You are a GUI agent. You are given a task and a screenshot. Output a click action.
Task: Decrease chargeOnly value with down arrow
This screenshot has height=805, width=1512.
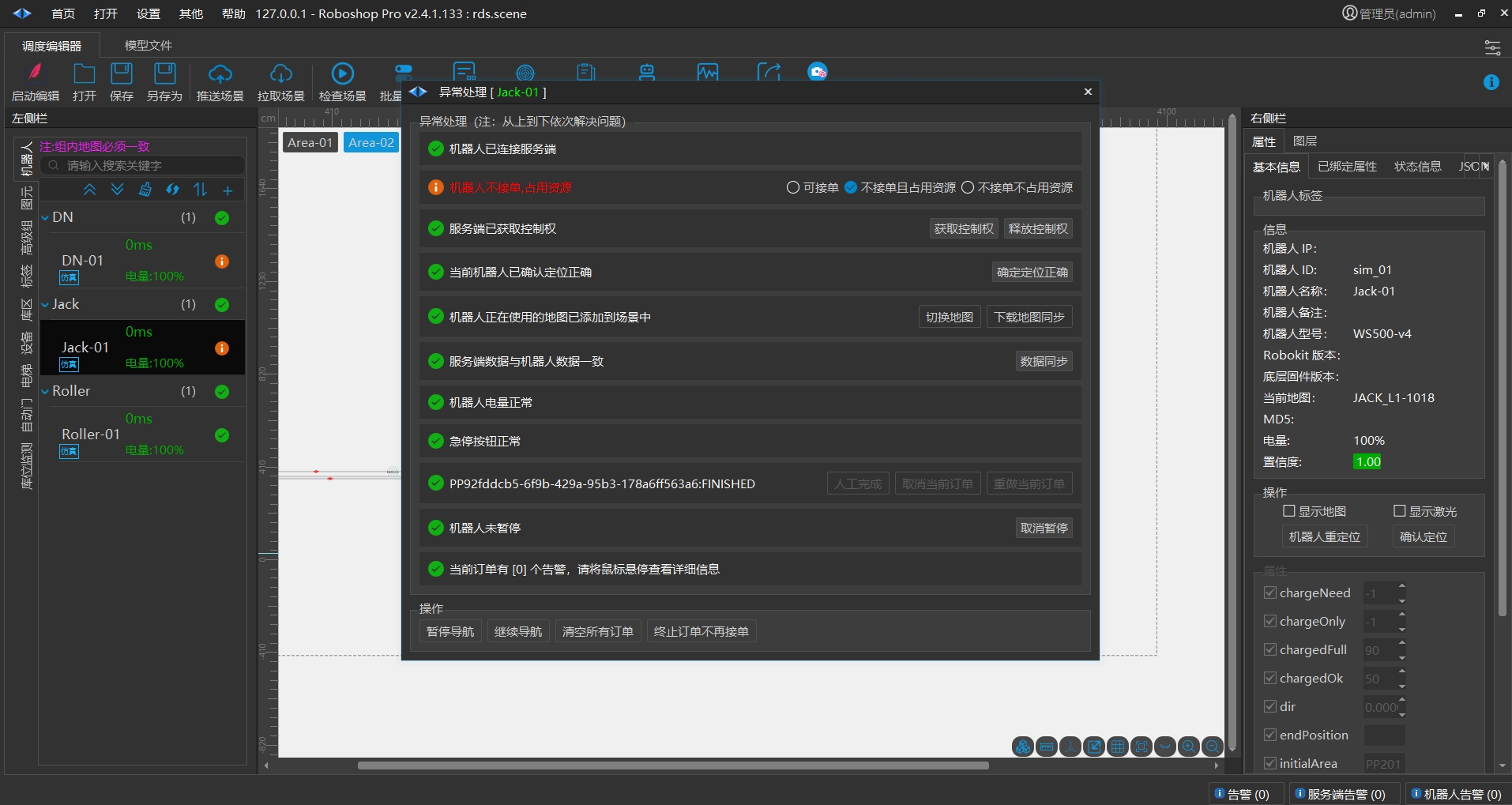tap(1402, 629)
